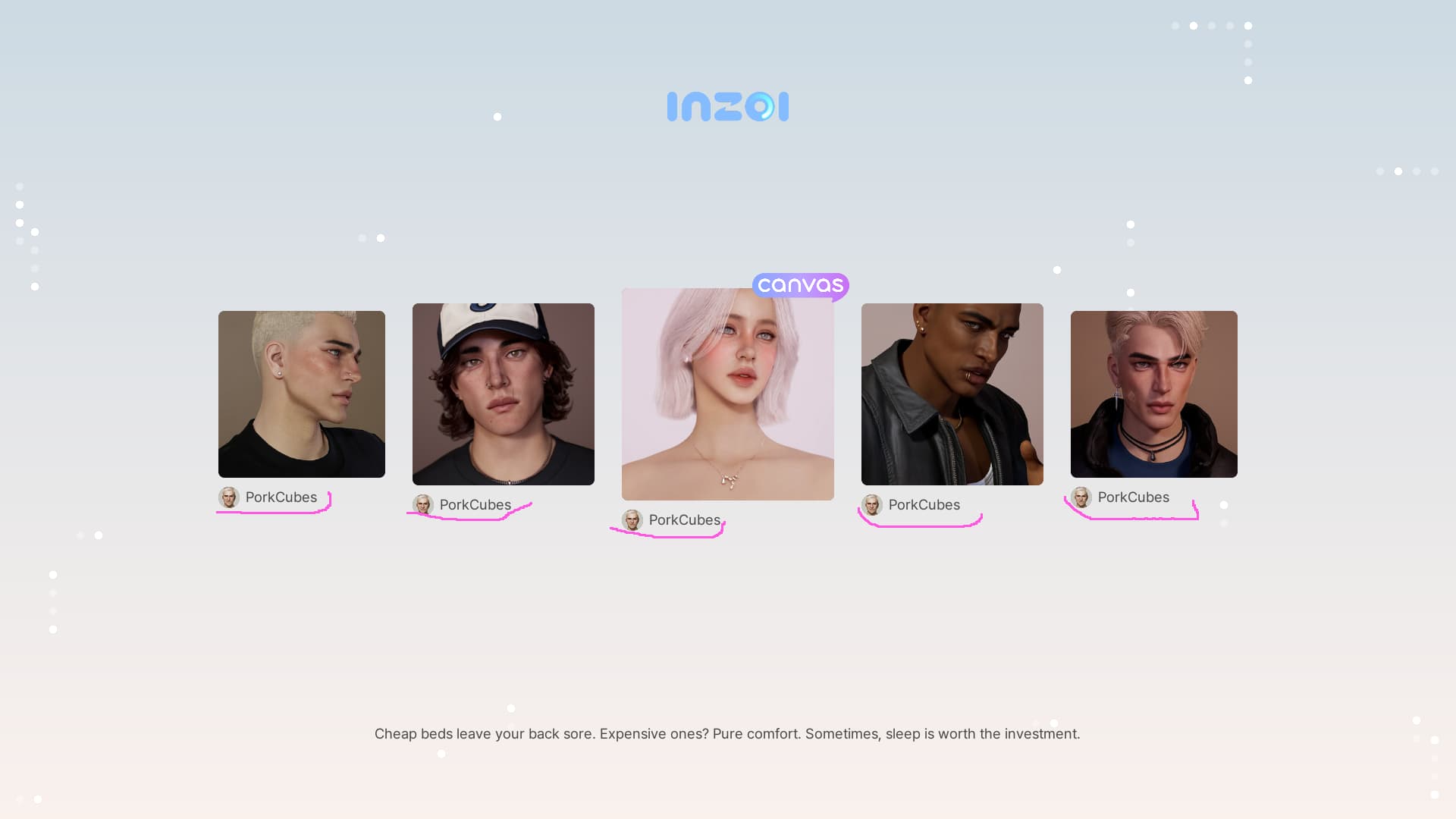
Task: Open the baseball cap character portrait
Action: (504, 394)
